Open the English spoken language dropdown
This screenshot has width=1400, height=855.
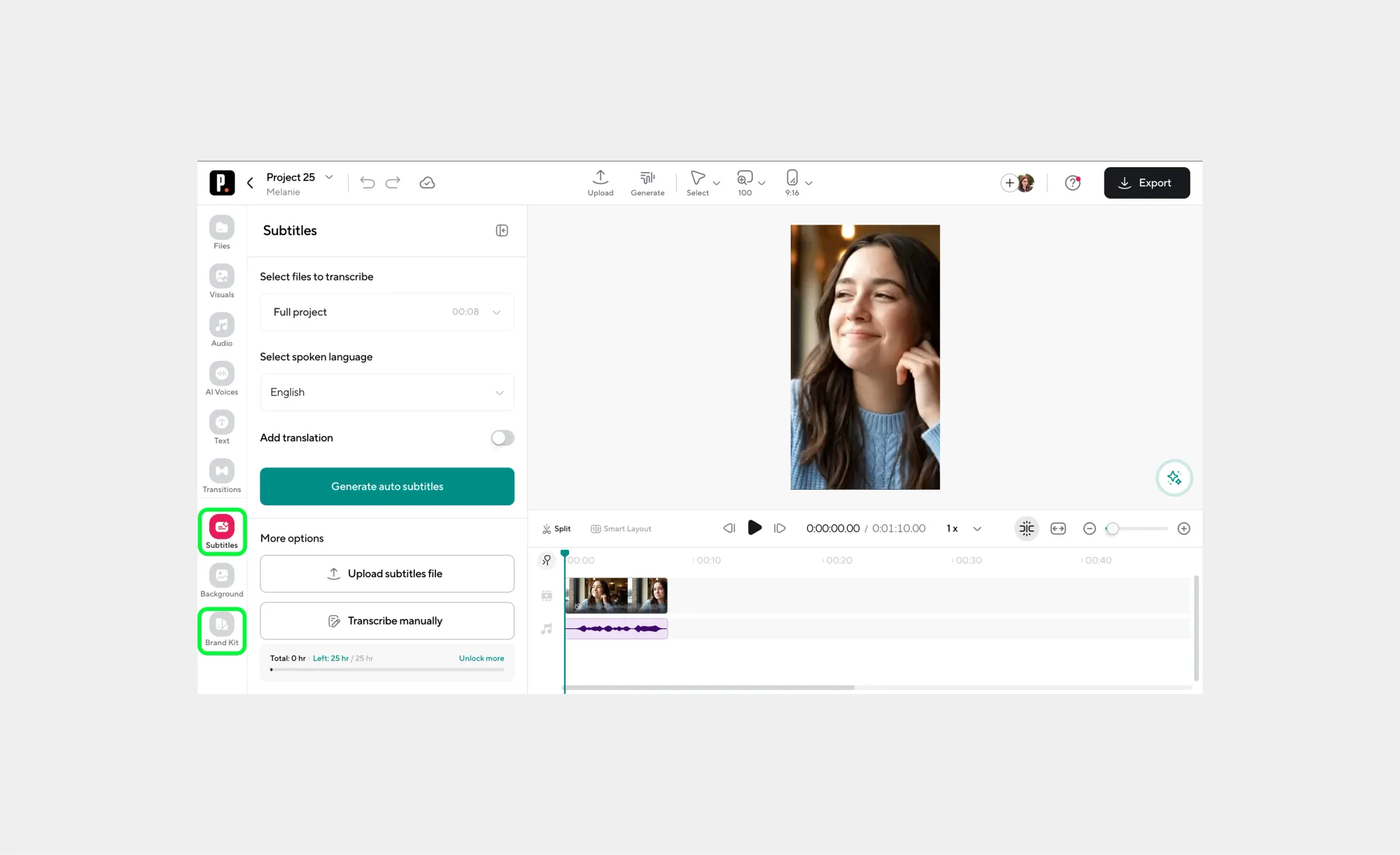pyautogui.click(x=386, y=393)
